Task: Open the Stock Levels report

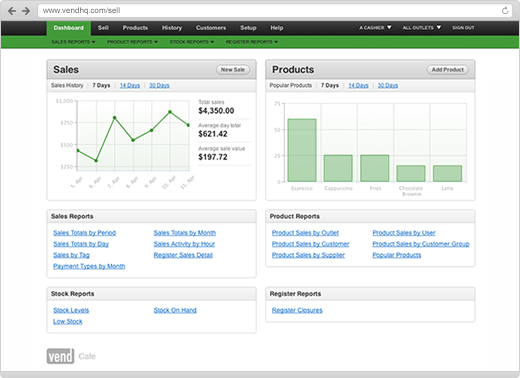Action: click(x=71, y=310)
